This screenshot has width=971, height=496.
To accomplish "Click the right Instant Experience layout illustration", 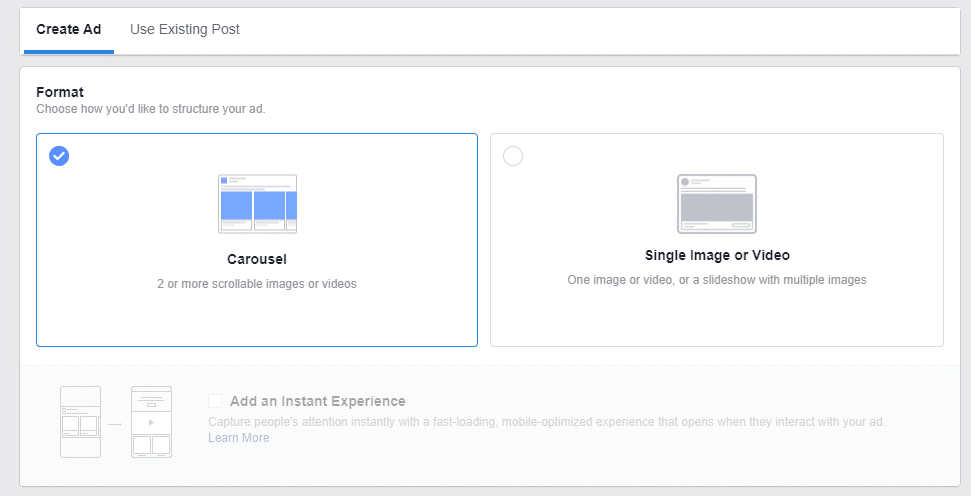I will 151,422.
